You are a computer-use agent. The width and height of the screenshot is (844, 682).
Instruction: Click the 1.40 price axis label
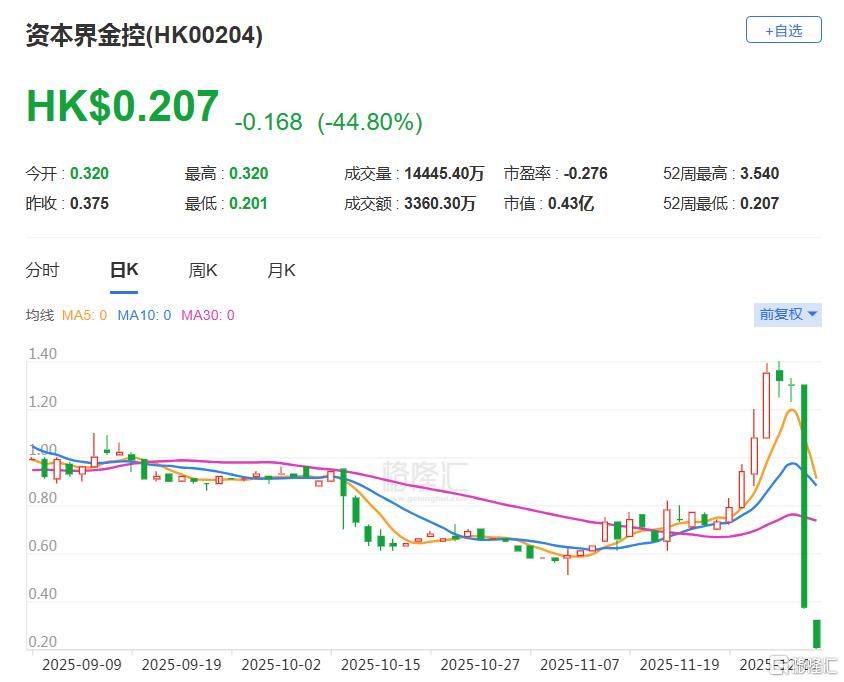43,354
